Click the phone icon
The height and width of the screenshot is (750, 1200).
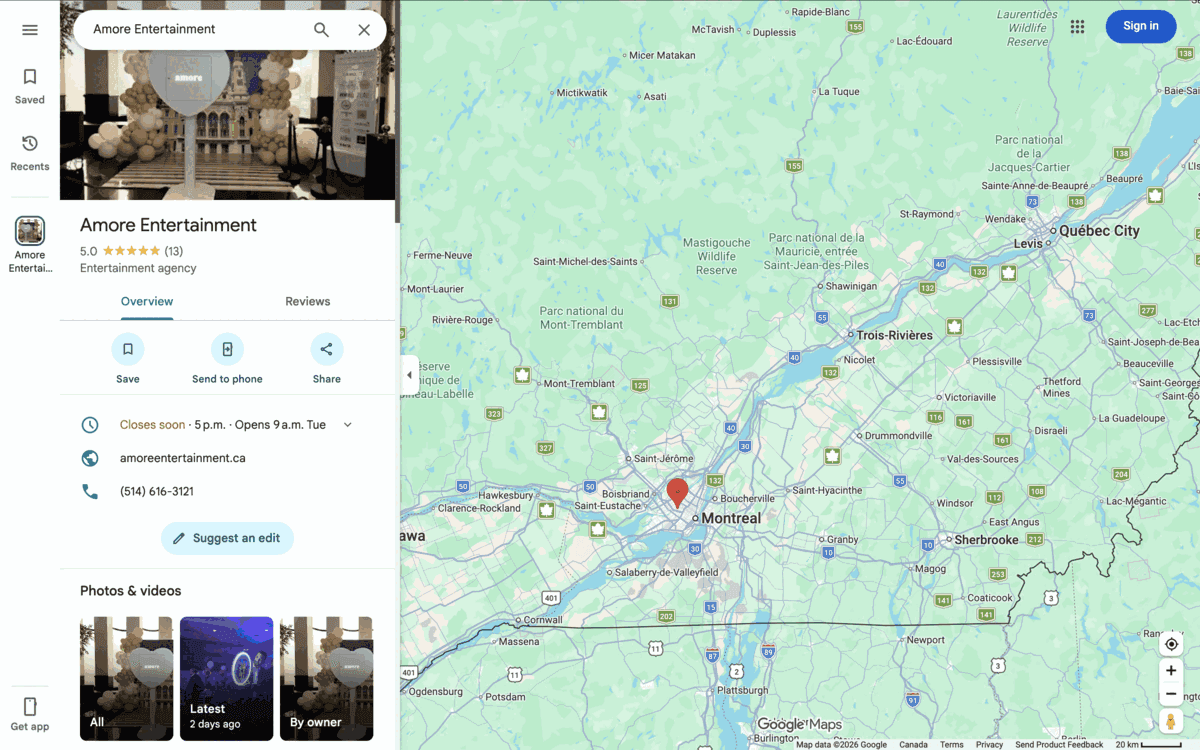pyautogui.click(x=90, y=491)
